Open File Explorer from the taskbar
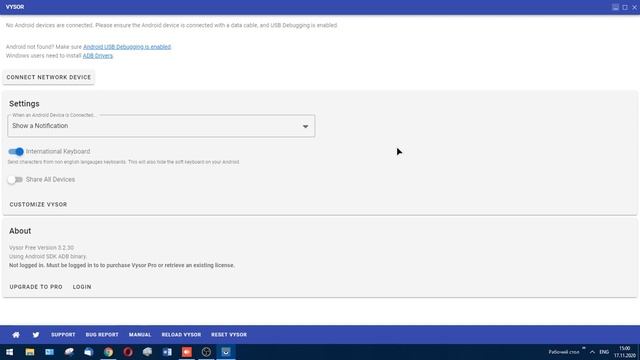The width and height of the screenshot is (640, 360). 30,352
